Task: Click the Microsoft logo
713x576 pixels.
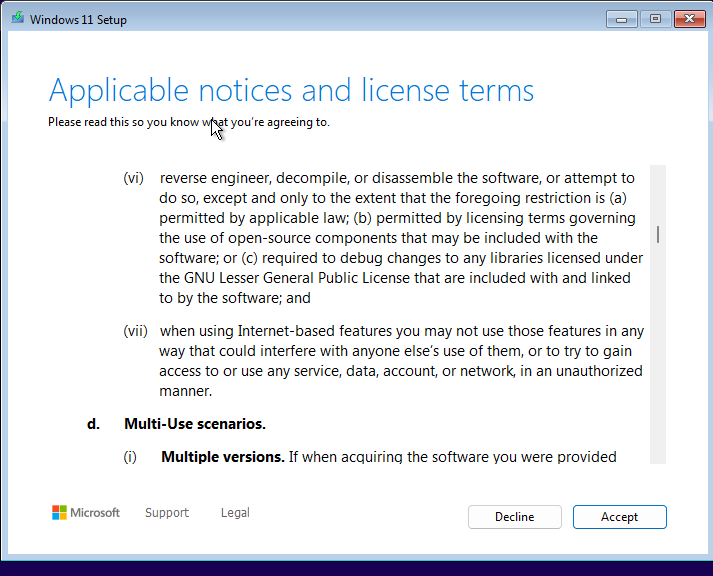Action: pos(86,513)
